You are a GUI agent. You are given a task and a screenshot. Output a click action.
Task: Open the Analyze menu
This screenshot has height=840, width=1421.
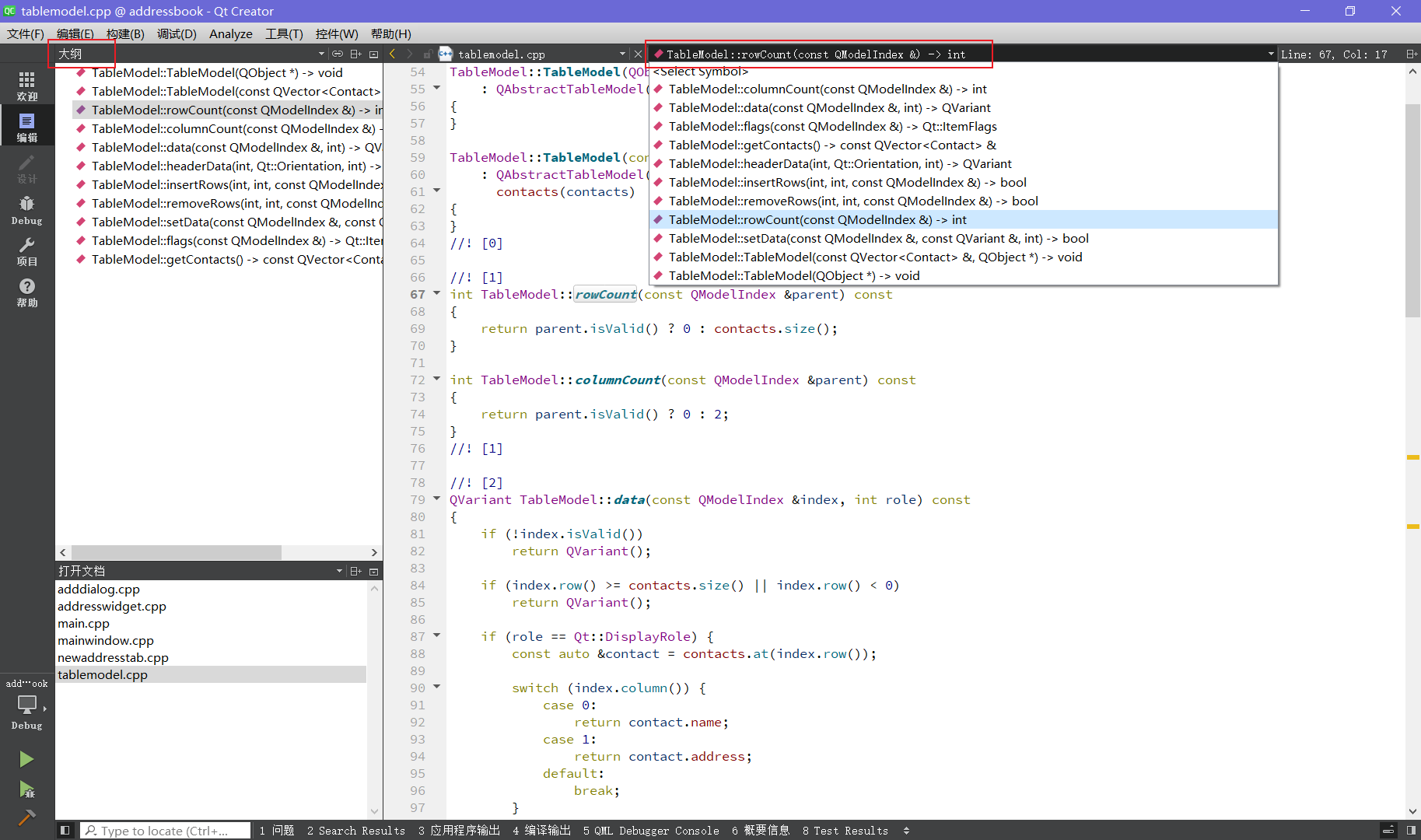click(x=230, y=33)
